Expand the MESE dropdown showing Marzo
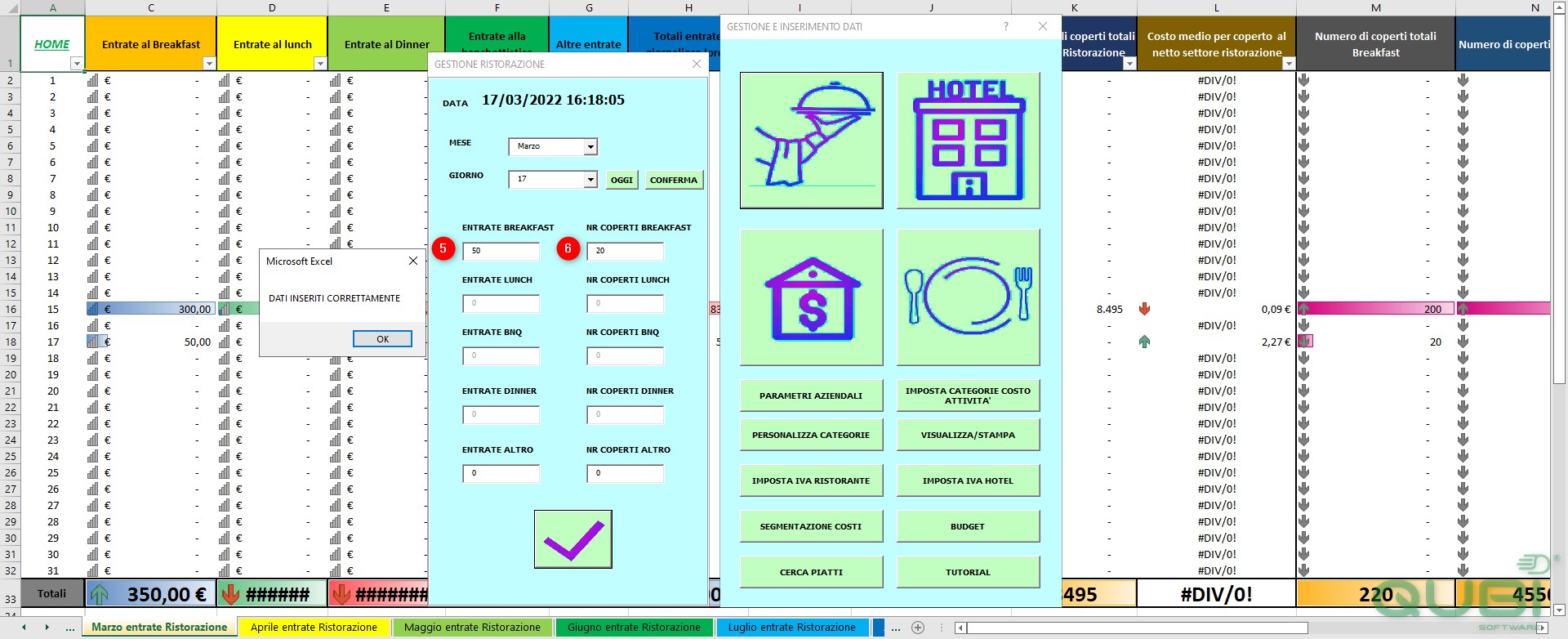Screen dimensions: 1568x639 click(590, 147)
